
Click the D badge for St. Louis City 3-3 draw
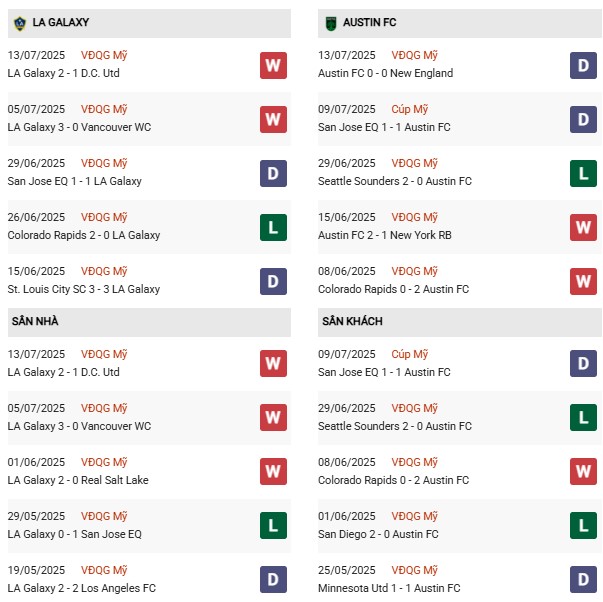point(273,281)
